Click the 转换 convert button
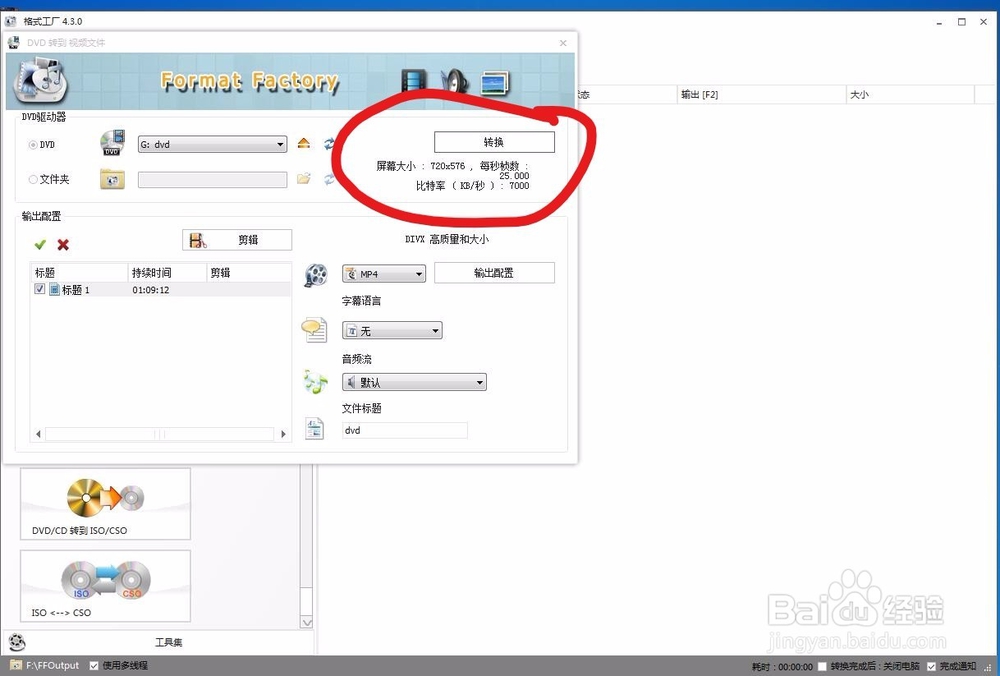Screen dimensions: 1000x676 pyautogui.click(x=494, y=142)
